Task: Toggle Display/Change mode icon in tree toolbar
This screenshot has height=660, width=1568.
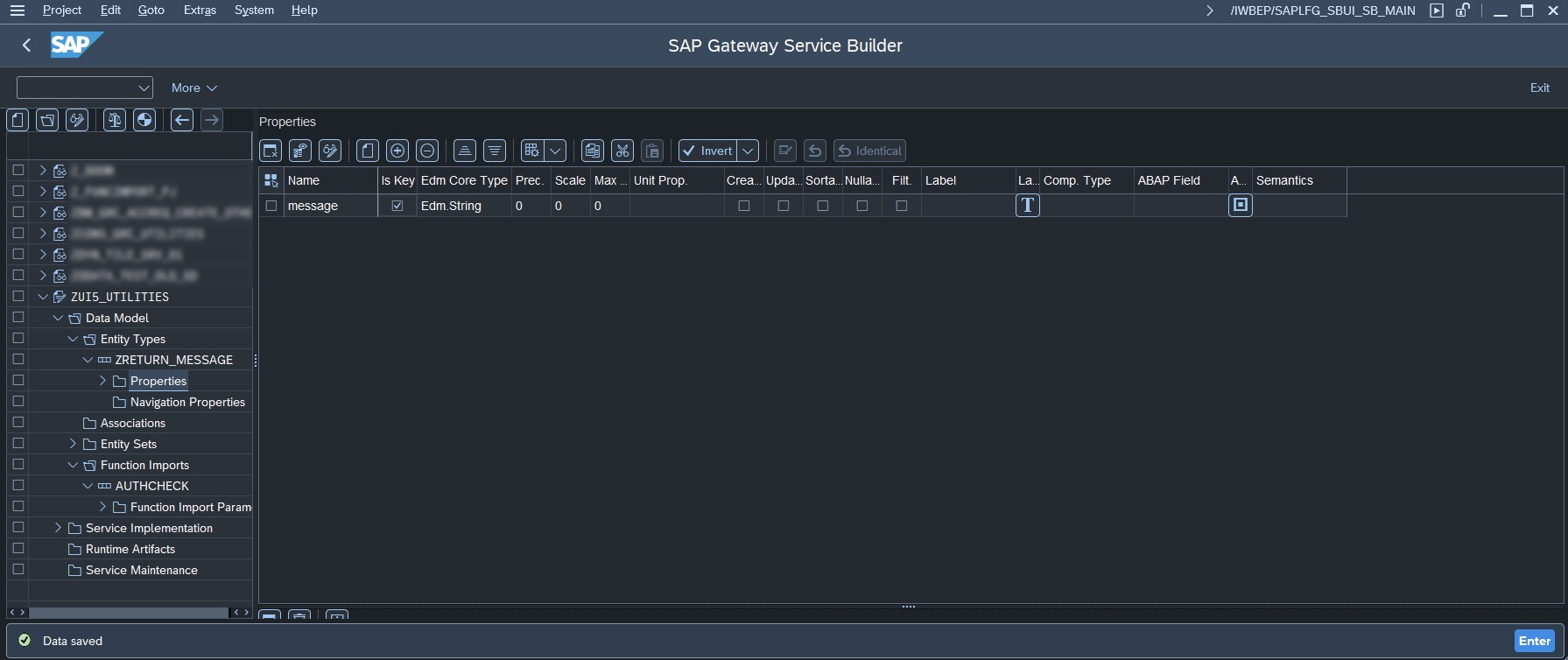Action: 77,120
